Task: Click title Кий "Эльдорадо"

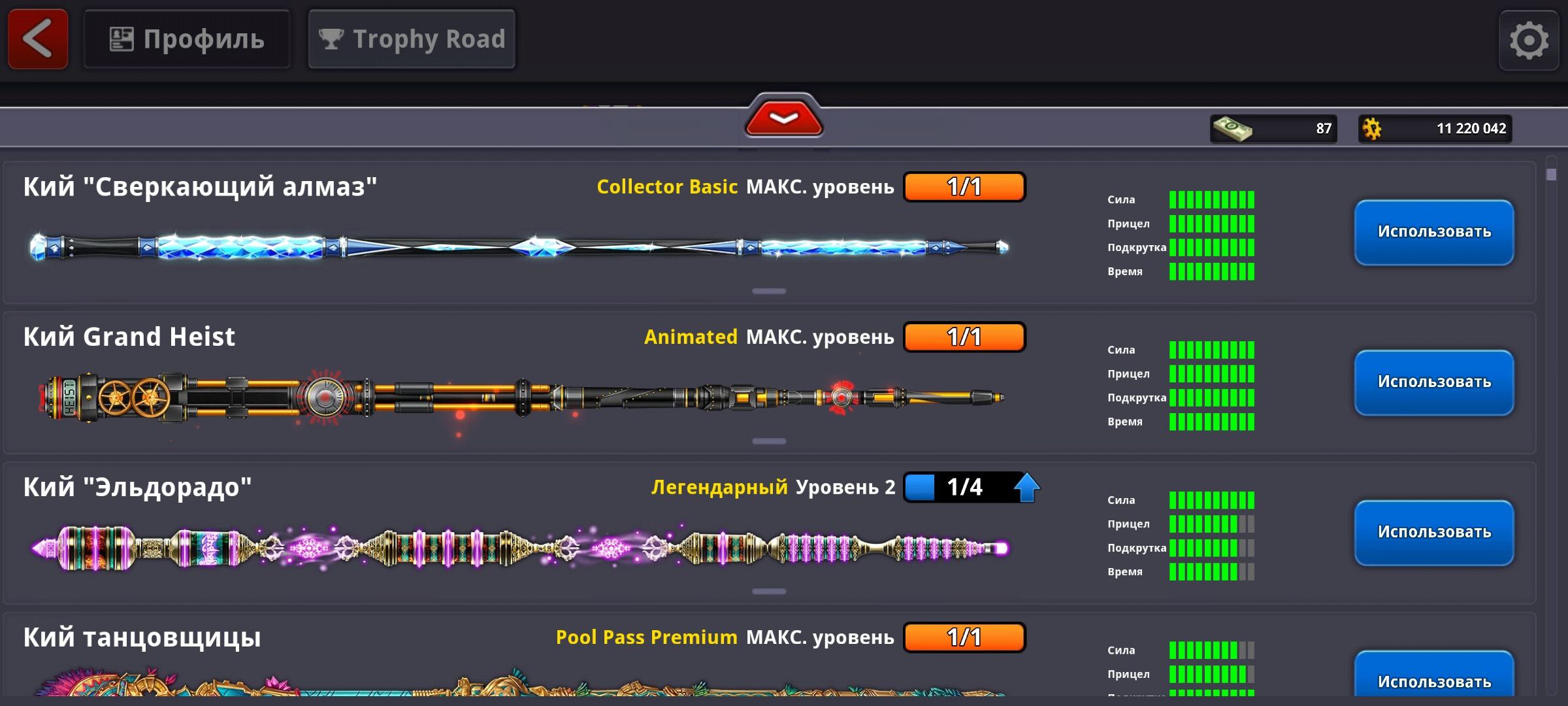Action: pos(137,488)
